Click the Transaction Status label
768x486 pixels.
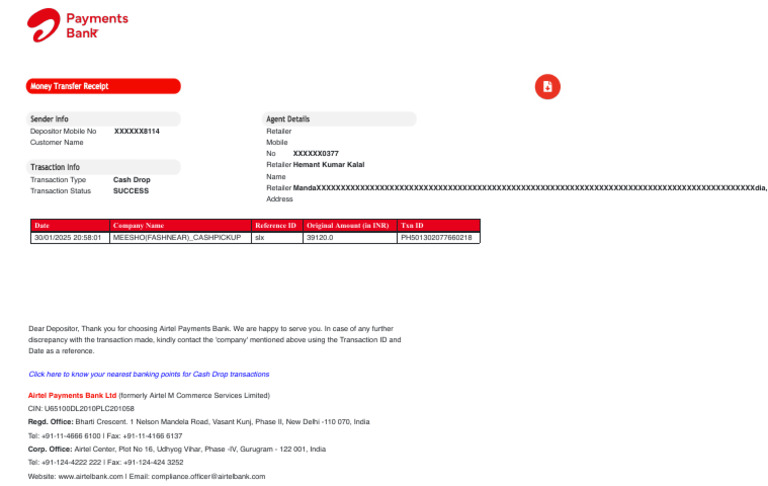(x=61, y=191)
